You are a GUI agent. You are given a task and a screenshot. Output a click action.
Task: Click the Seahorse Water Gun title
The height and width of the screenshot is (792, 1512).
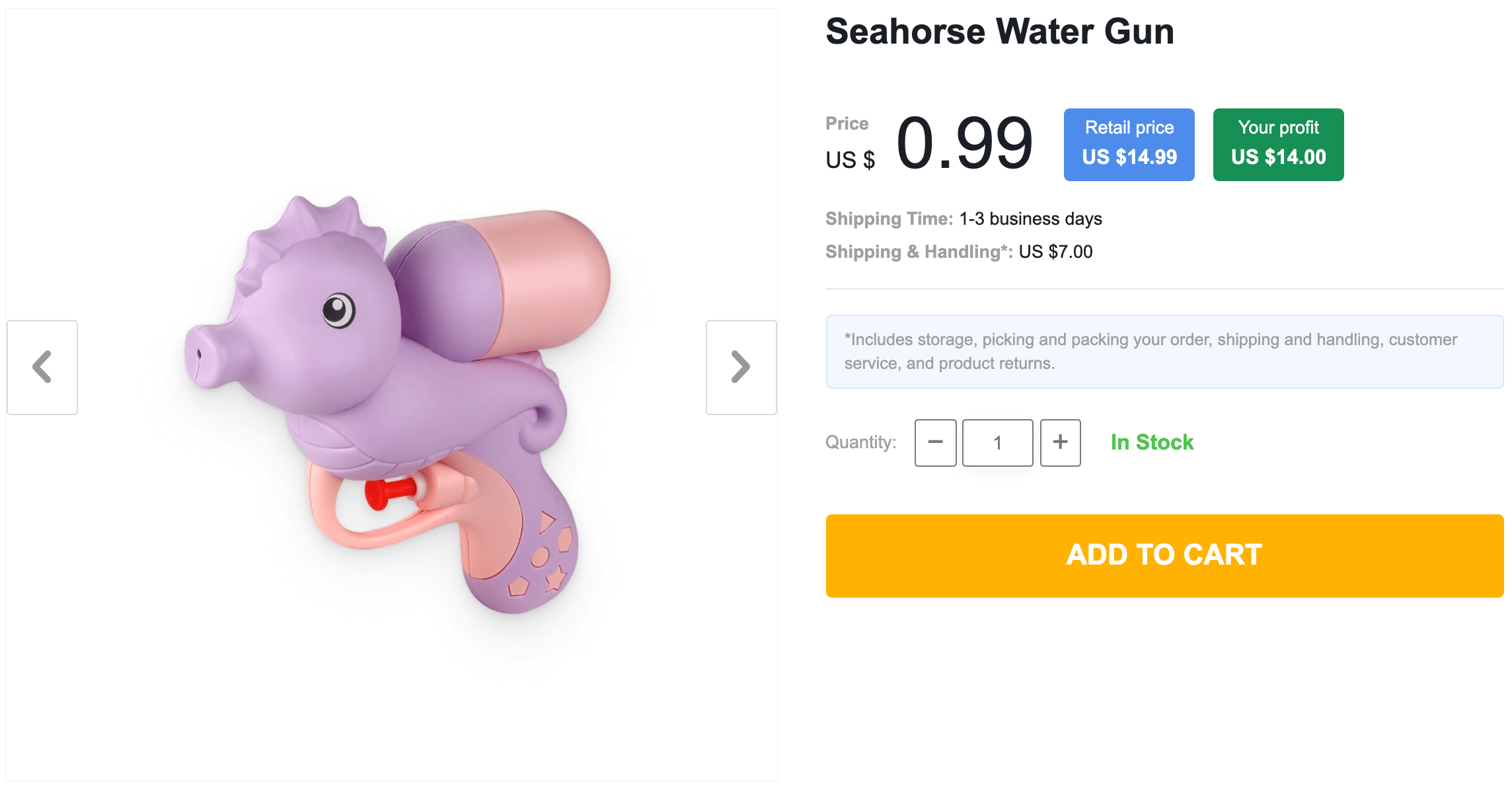(999, 32)
